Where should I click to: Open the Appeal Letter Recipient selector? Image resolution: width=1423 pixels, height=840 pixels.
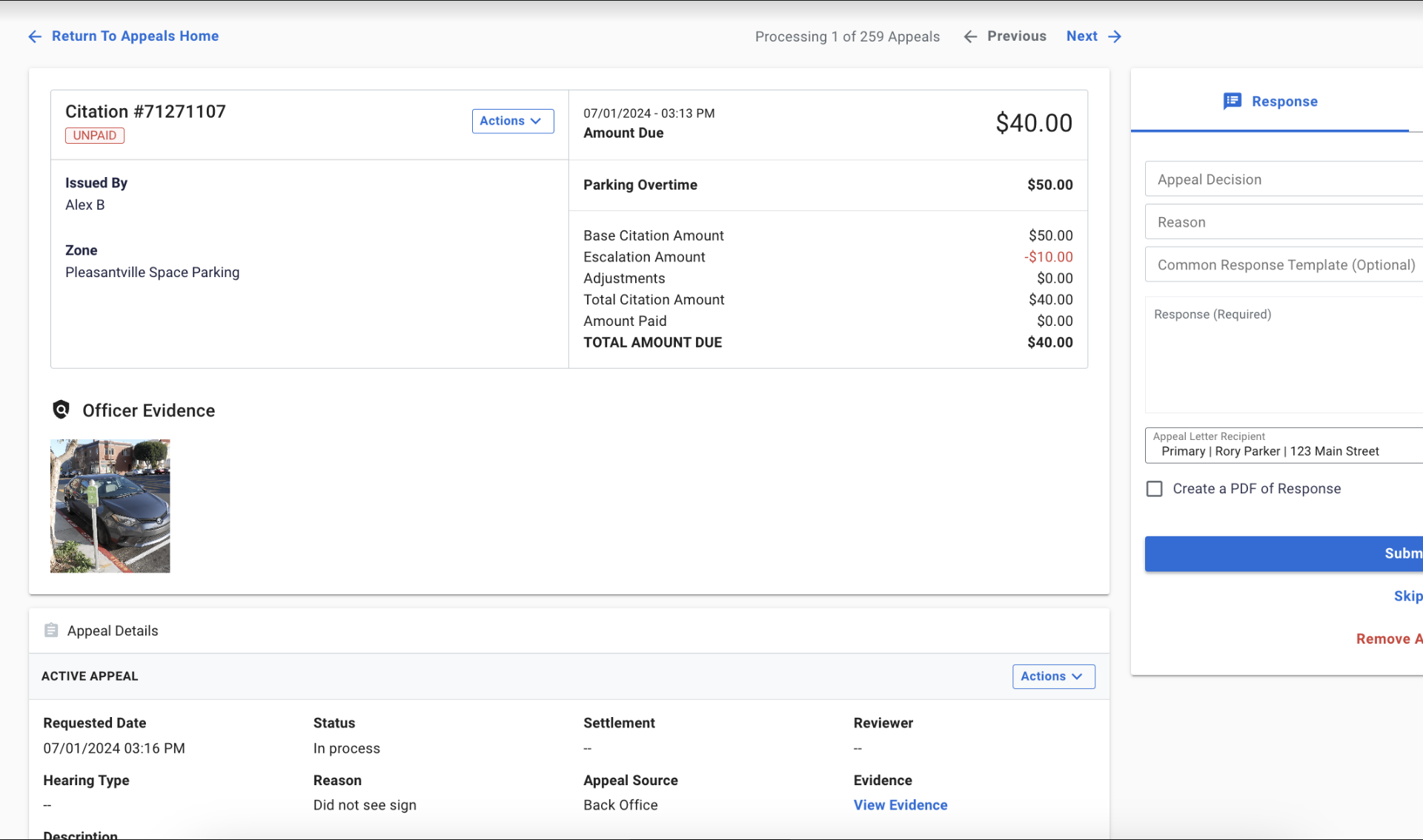1284,446
